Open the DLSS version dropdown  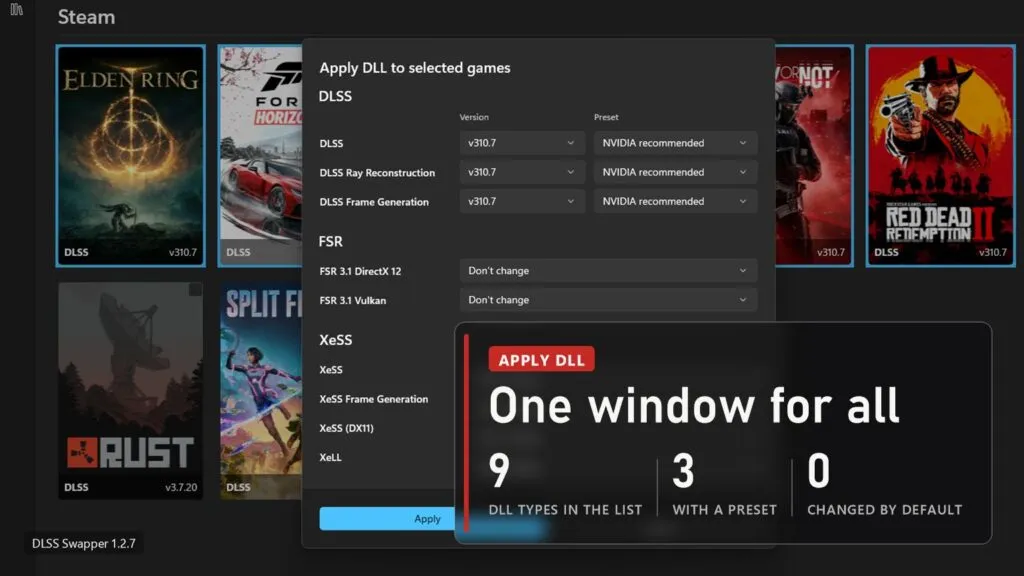(521, 143)
